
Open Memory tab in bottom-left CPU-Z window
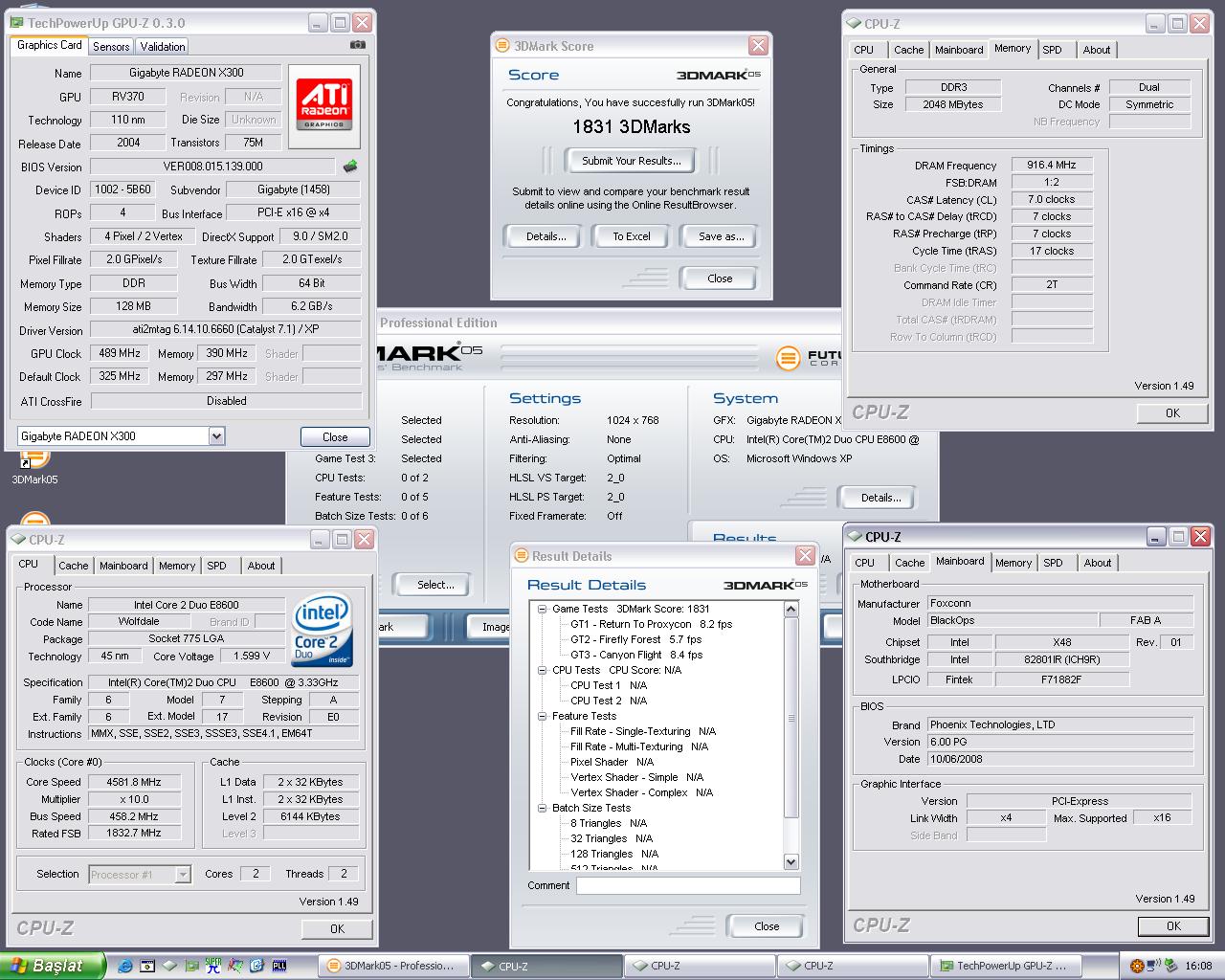click(x=177, y=566)
